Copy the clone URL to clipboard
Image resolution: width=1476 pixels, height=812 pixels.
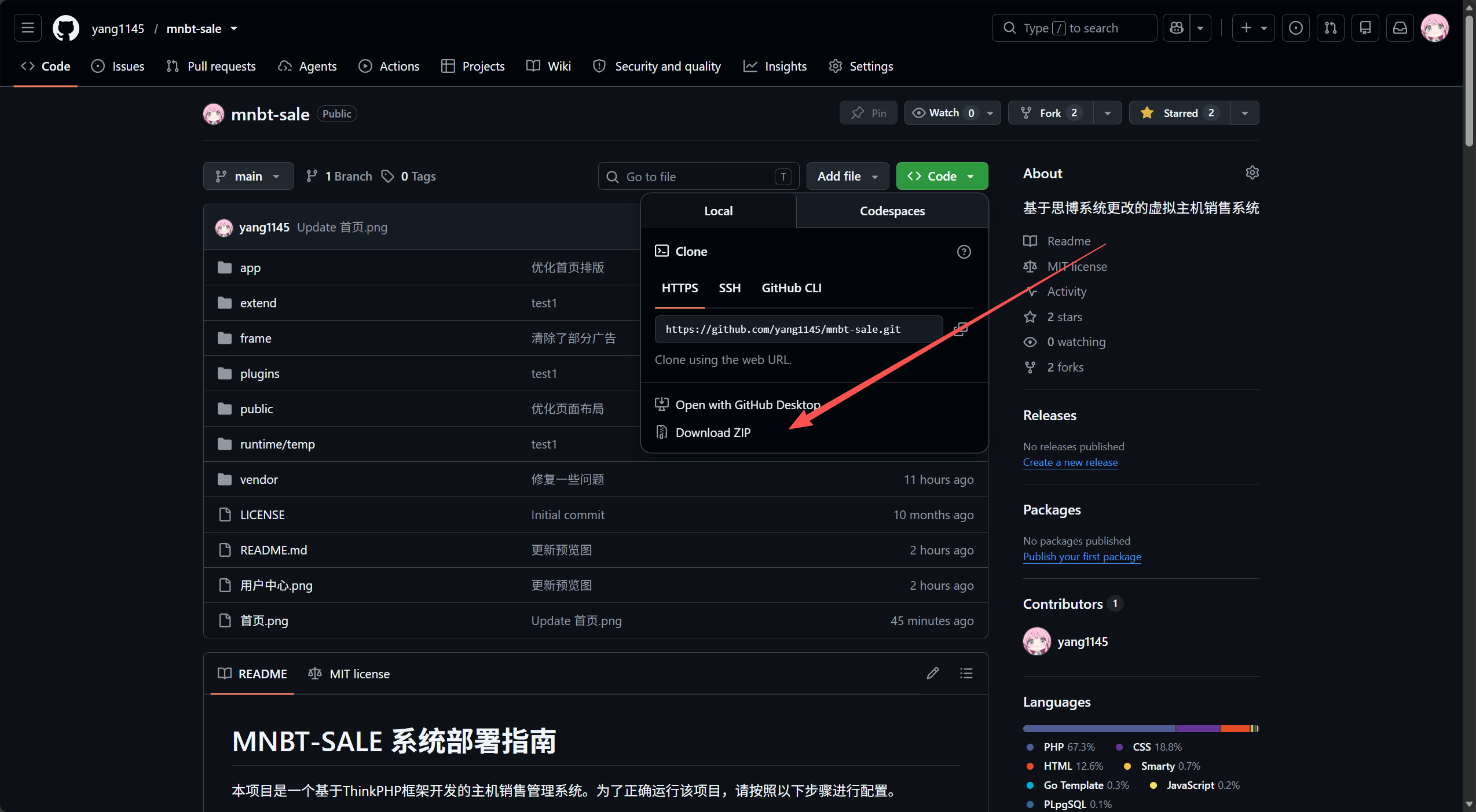coord(961,329)
